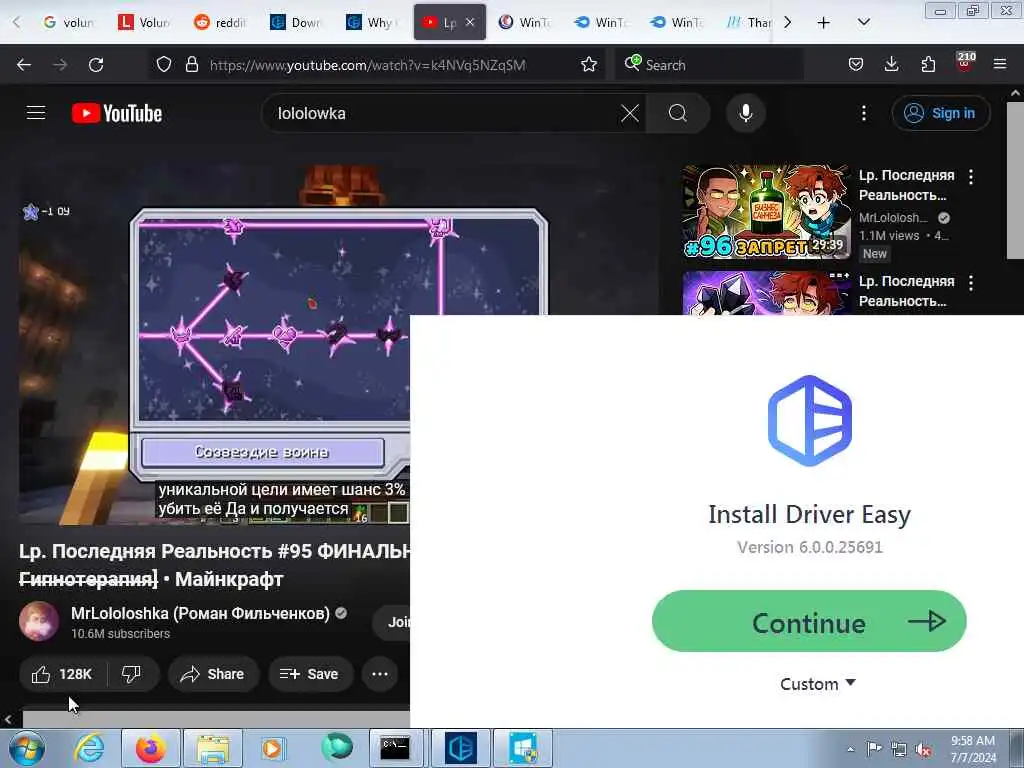Click the green Continue button
The height and width of the screenshot is (768, 1024).
click(808, 621)
